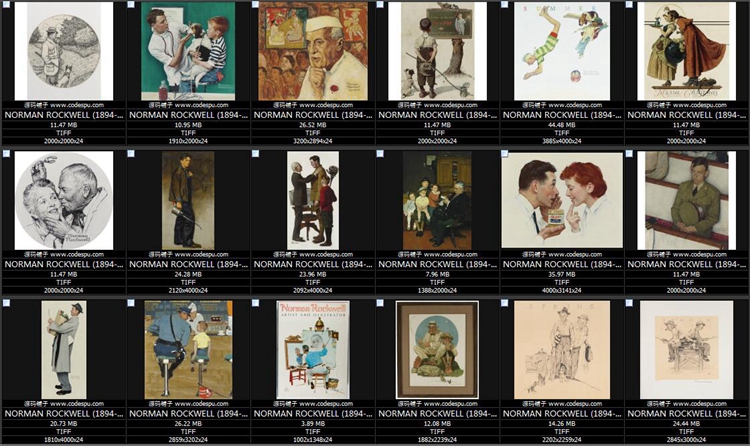Click the 1910x2000x24 dimensions text

coord(188,141)
